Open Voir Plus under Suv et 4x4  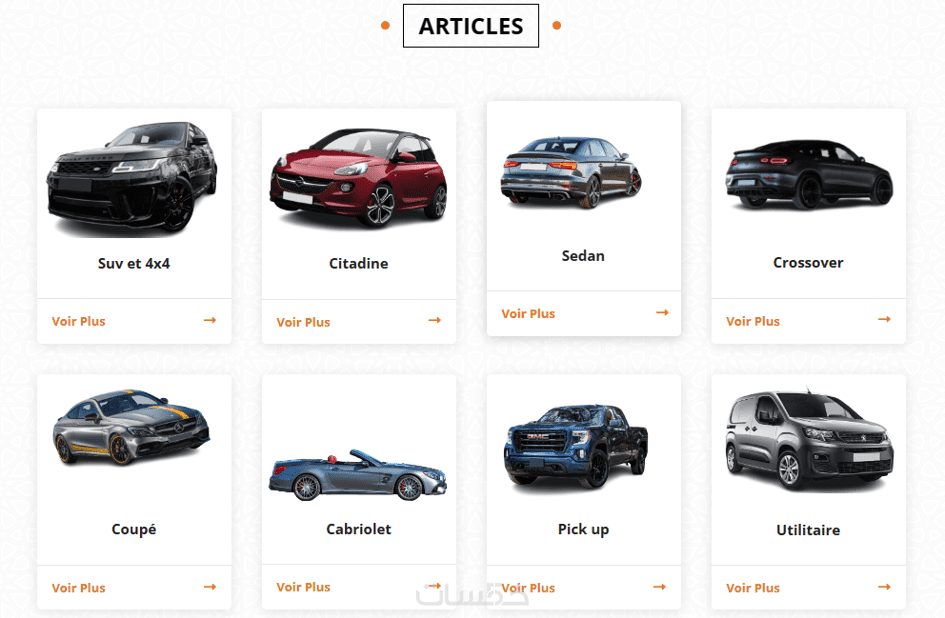[x=78, y=321]
